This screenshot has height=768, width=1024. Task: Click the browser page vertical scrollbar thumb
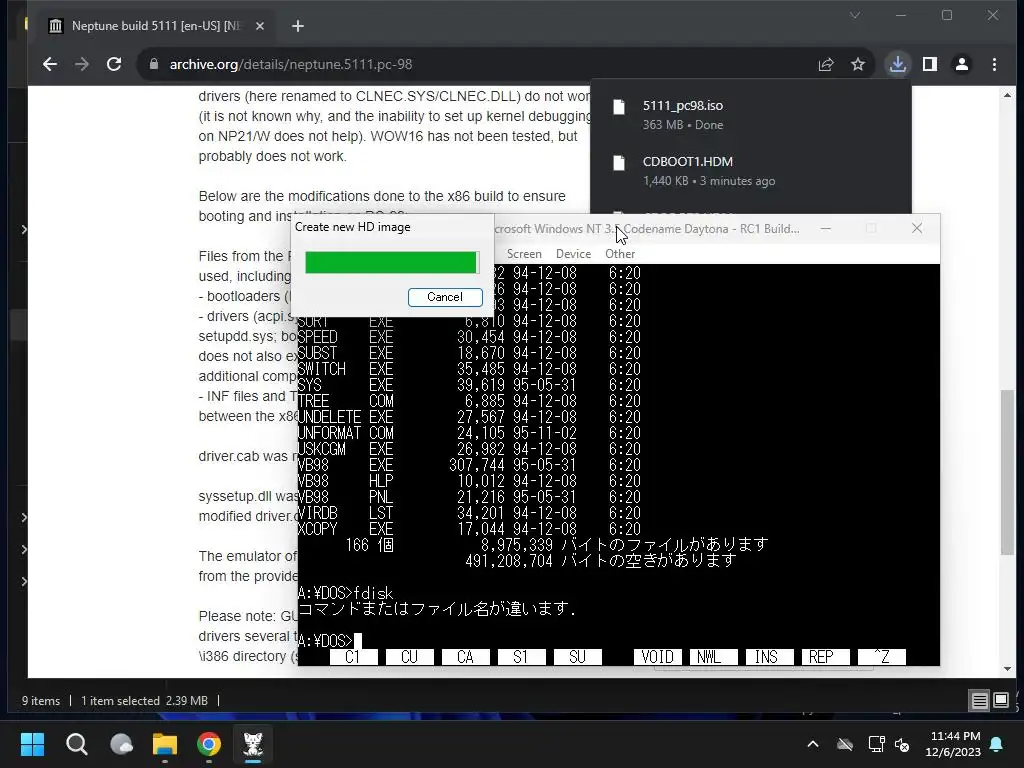tap(1008, 472)
